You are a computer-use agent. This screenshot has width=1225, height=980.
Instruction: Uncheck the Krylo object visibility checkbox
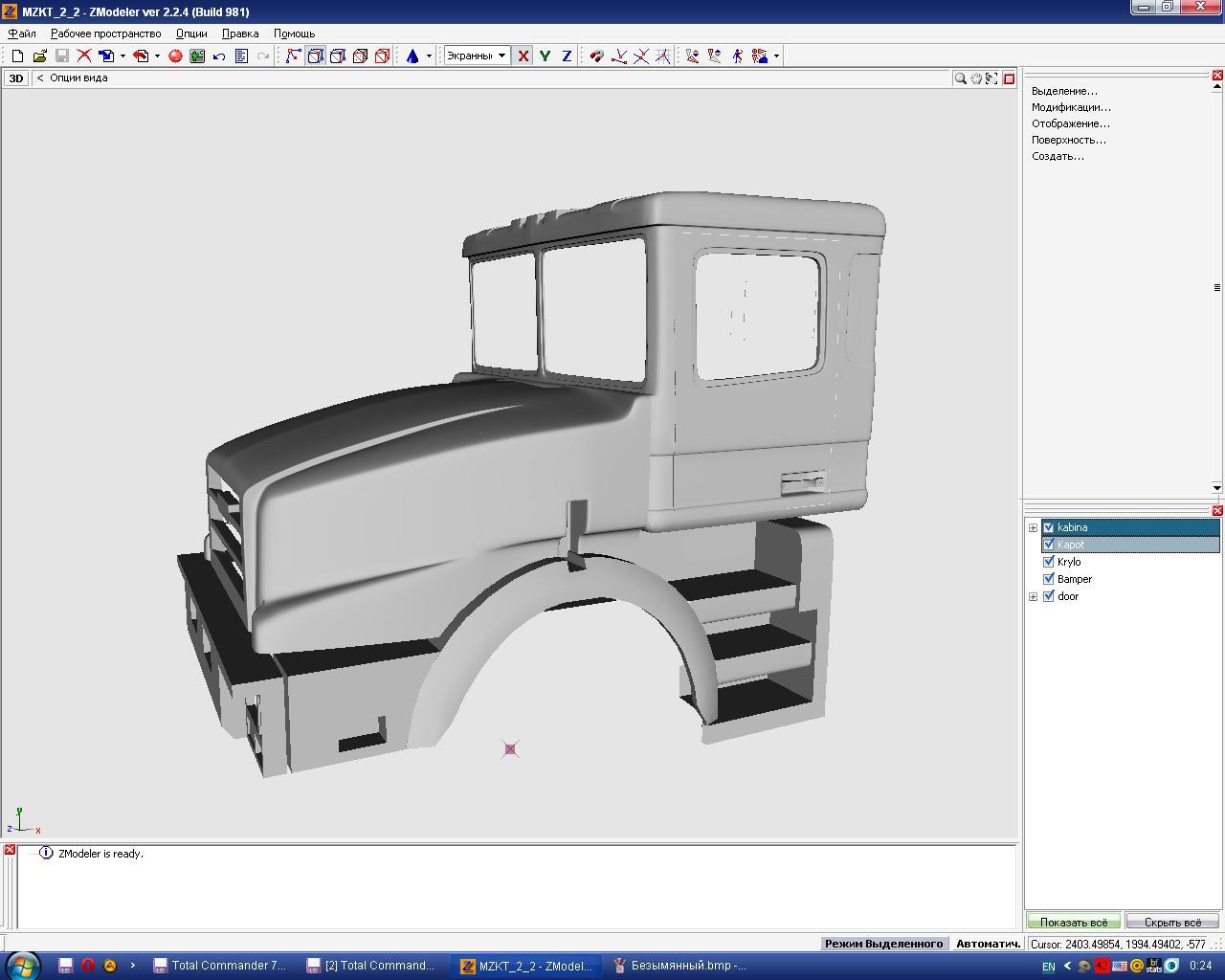(x=1049, y=562)
